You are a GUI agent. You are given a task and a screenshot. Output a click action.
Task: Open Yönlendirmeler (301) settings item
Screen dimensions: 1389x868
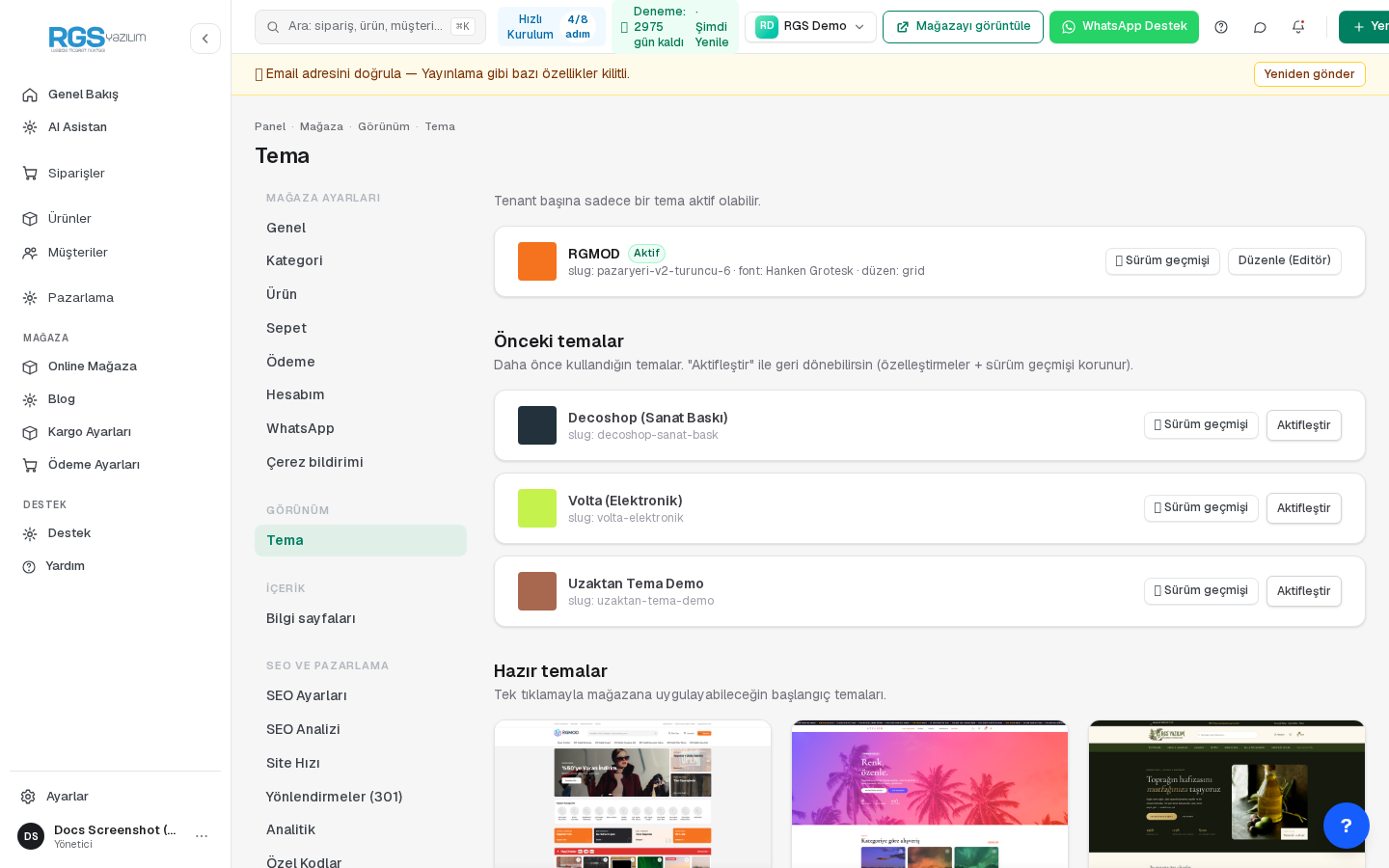361,797
